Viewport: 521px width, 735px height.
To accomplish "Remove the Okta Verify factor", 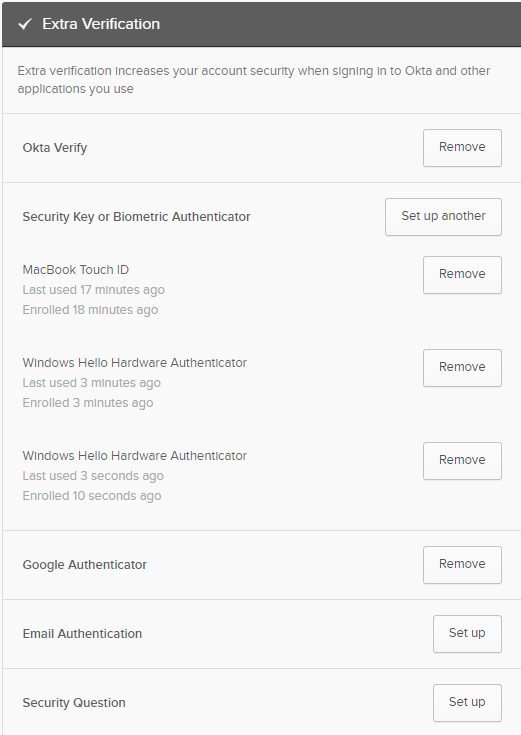I will (x=462, y=148).
